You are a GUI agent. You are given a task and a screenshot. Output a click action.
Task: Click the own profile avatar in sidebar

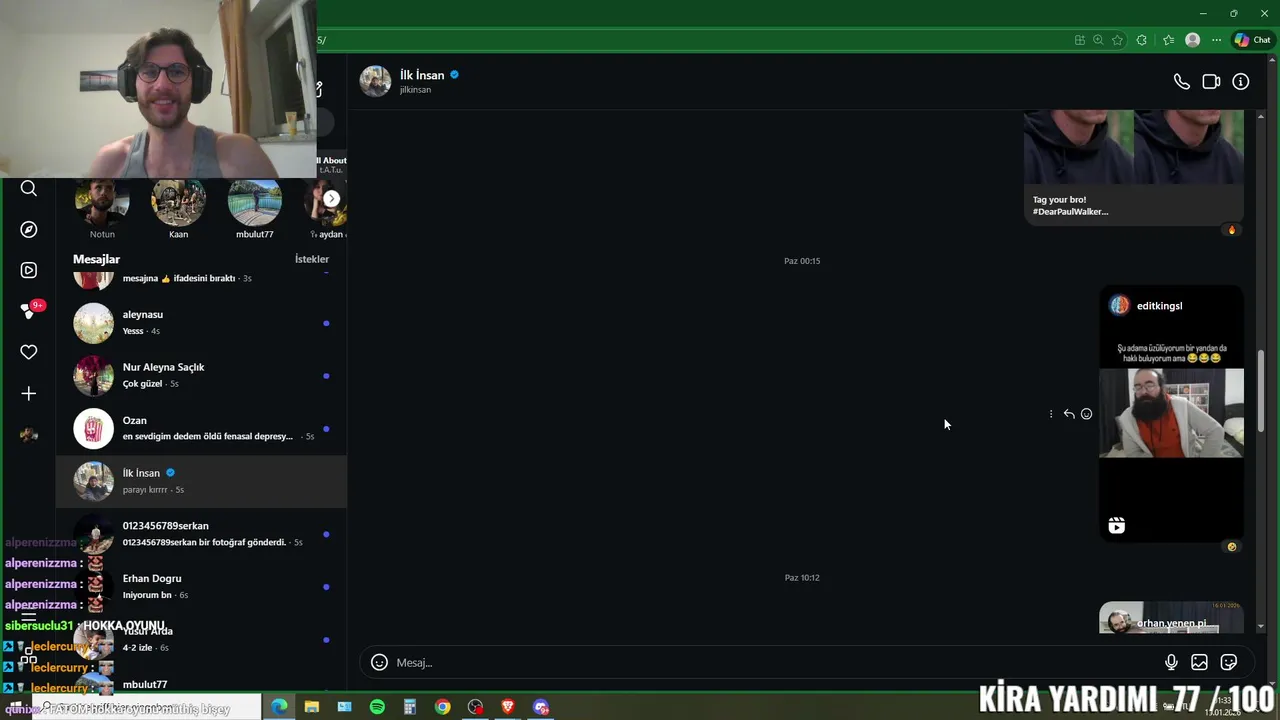(x=29, y=435)
